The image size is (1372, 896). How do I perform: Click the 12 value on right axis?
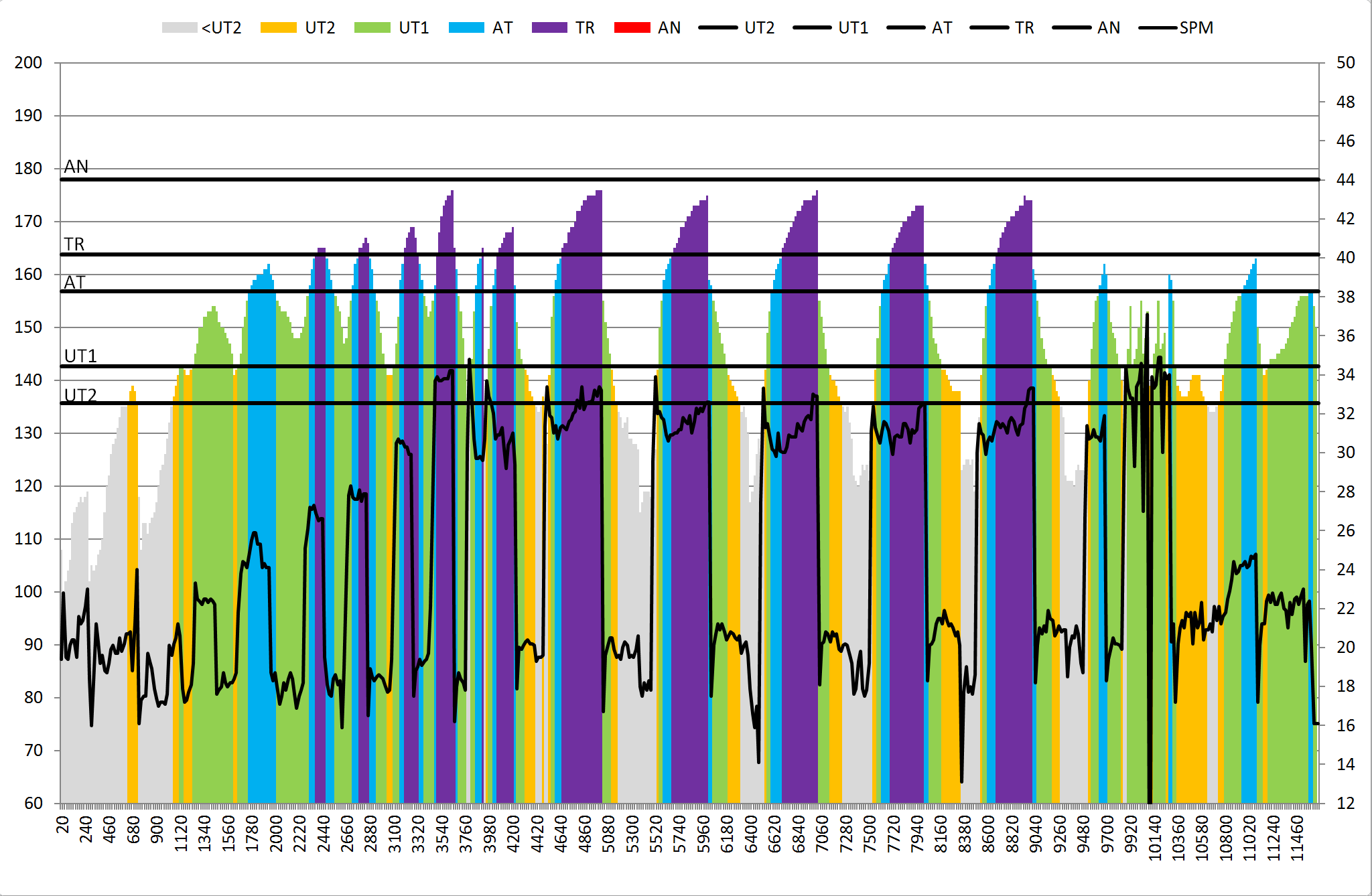[x=1345, y=804]
